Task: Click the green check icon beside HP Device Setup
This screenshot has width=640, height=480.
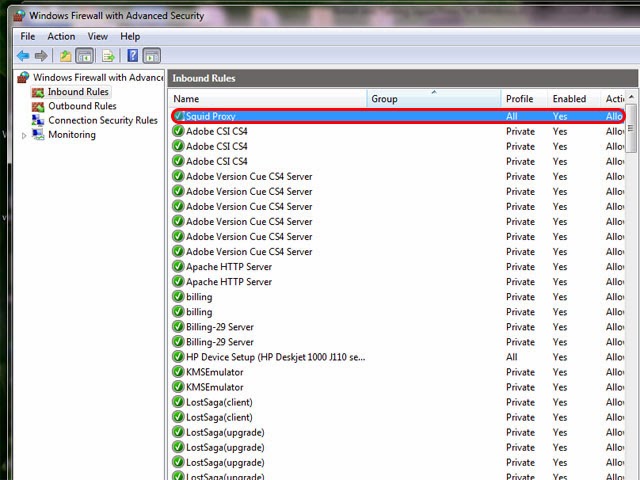Action: coord(178,357)
